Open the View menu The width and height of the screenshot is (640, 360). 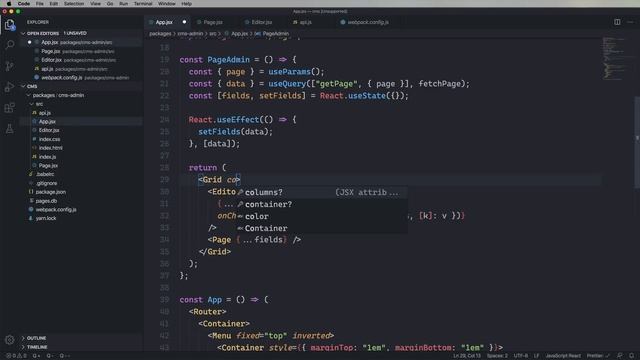96,4
